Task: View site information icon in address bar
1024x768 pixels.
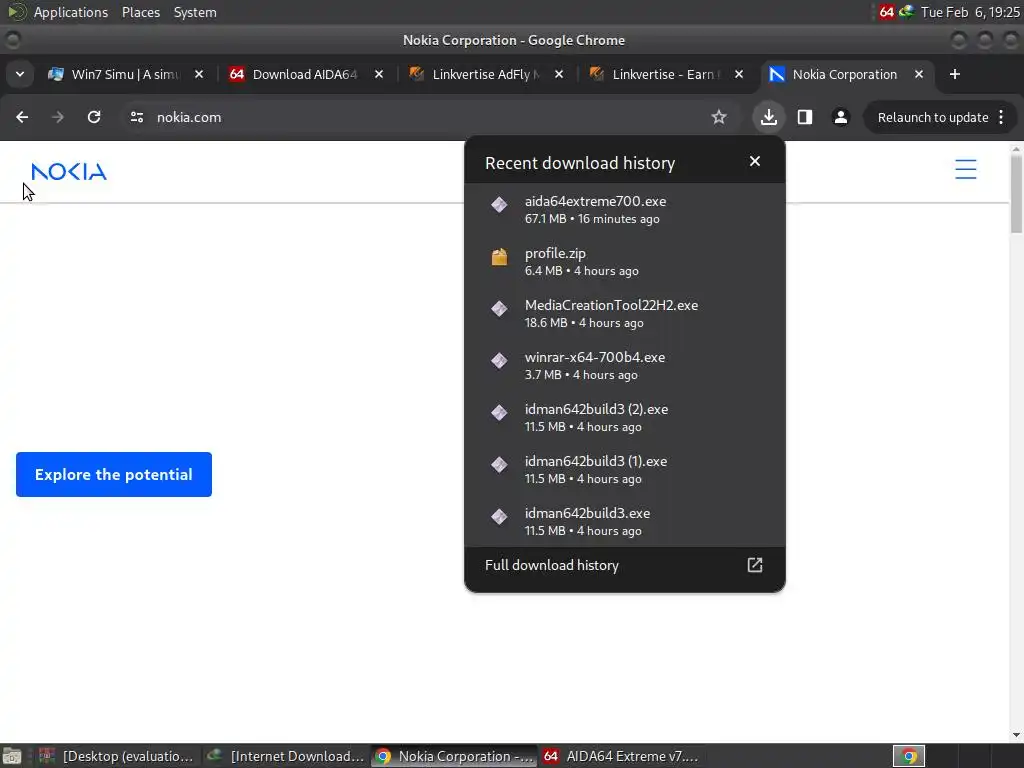Action: click(x=136, y=117)
